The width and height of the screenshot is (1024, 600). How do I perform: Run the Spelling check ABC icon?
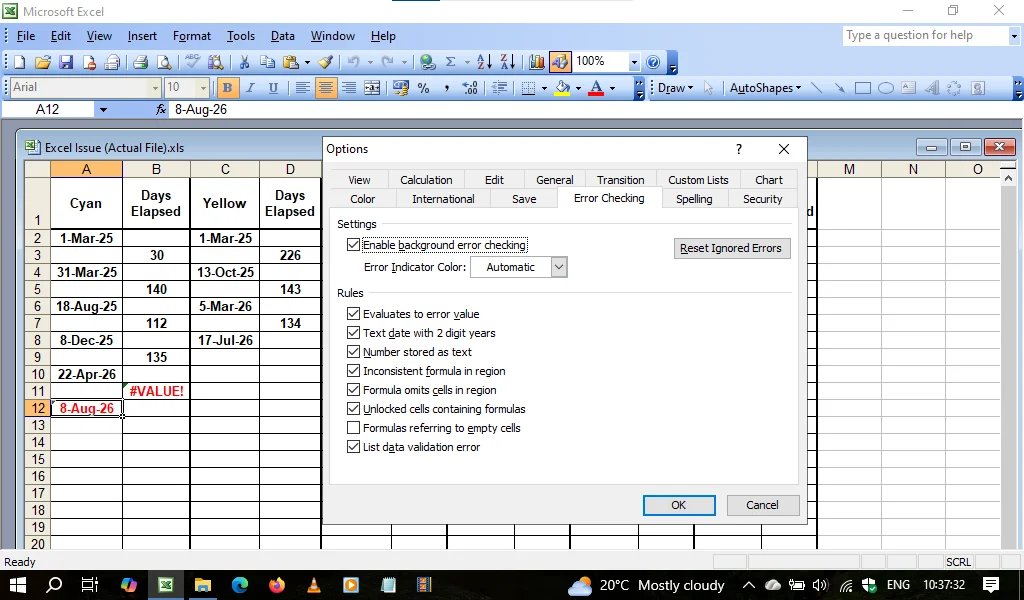coord(192,62)
